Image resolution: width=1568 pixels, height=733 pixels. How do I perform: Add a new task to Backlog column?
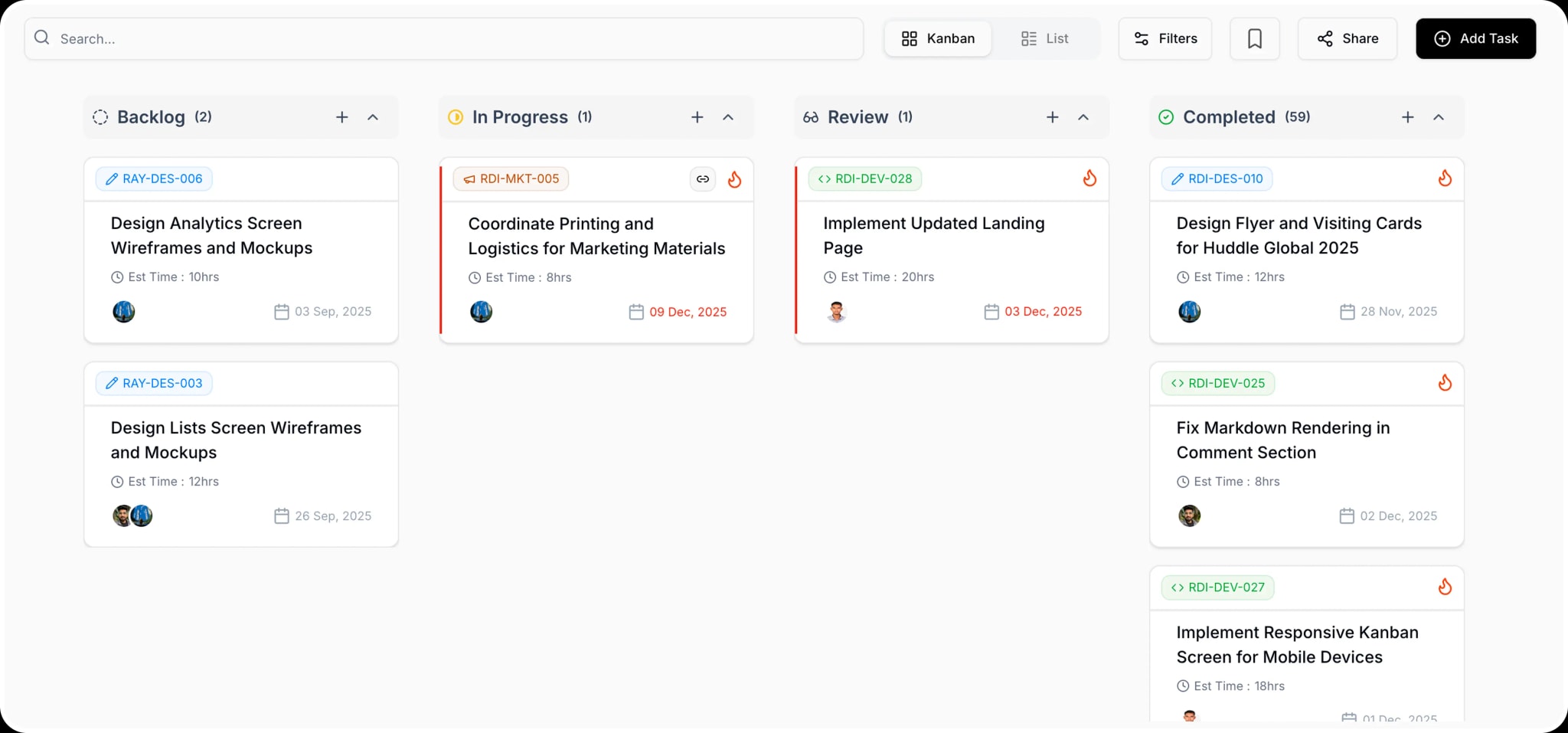point(341,117)
